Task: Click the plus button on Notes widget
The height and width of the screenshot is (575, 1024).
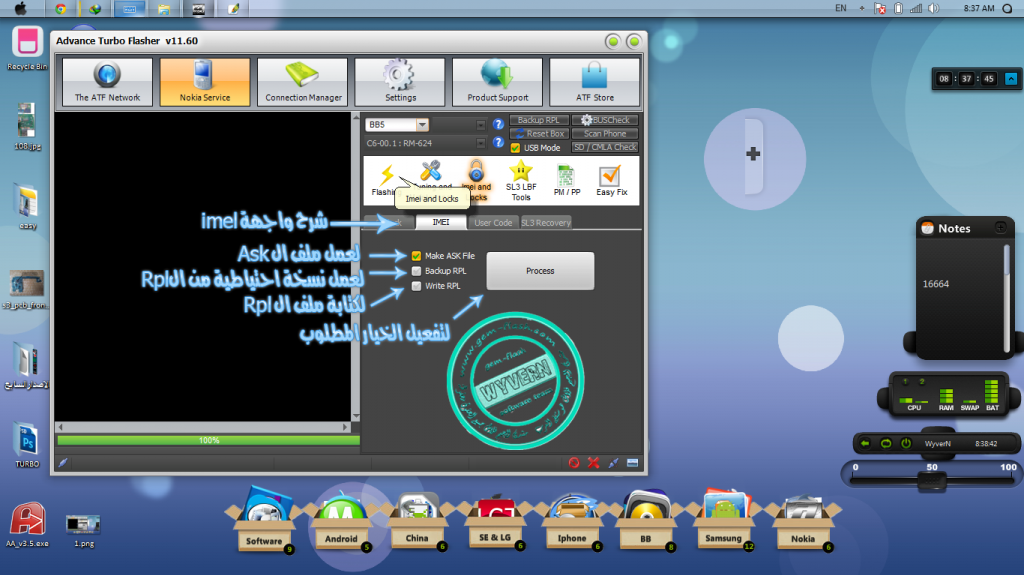Action: coord(1000,227)
